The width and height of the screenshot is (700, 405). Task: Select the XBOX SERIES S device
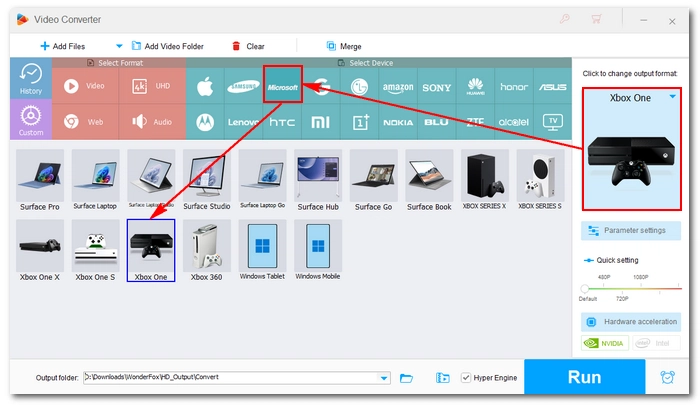click(x=540, y=180)
